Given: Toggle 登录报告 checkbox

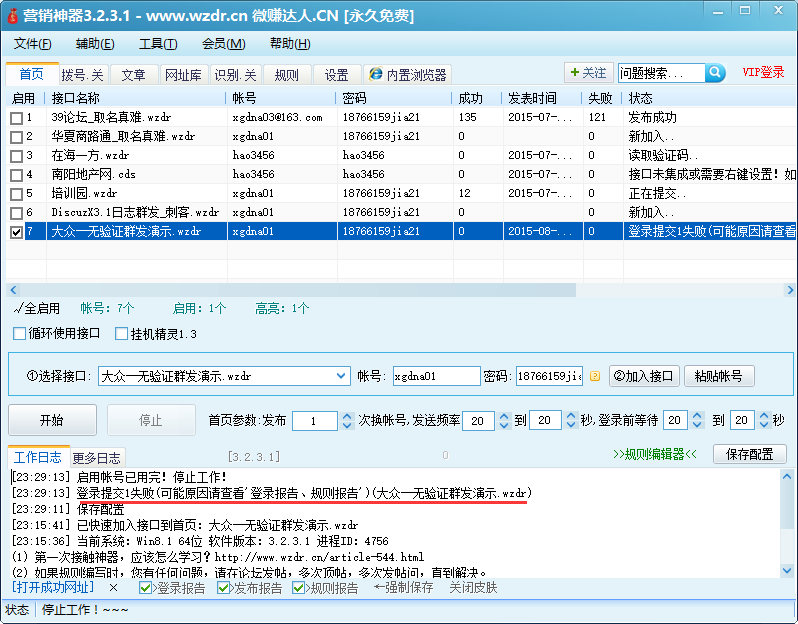Looking at the screenshot, I should [145, 588].
